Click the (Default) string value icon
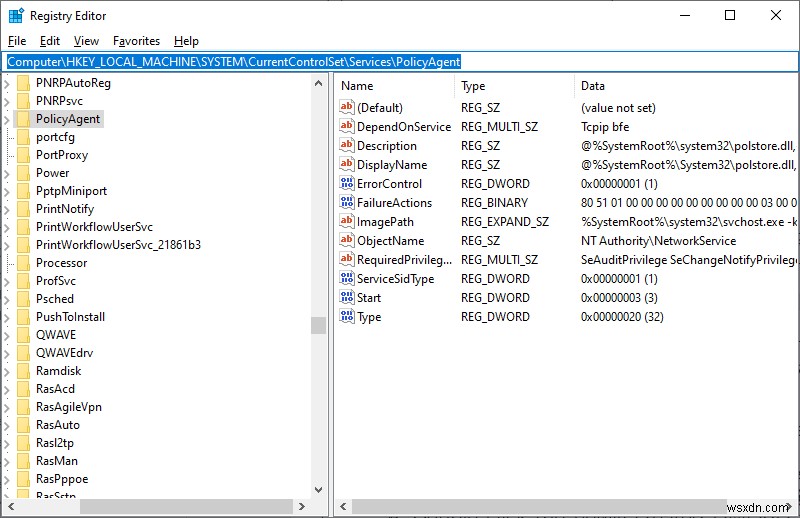This screenshot has height=518, width=800. pyautogui.click(x=347, y=107)
